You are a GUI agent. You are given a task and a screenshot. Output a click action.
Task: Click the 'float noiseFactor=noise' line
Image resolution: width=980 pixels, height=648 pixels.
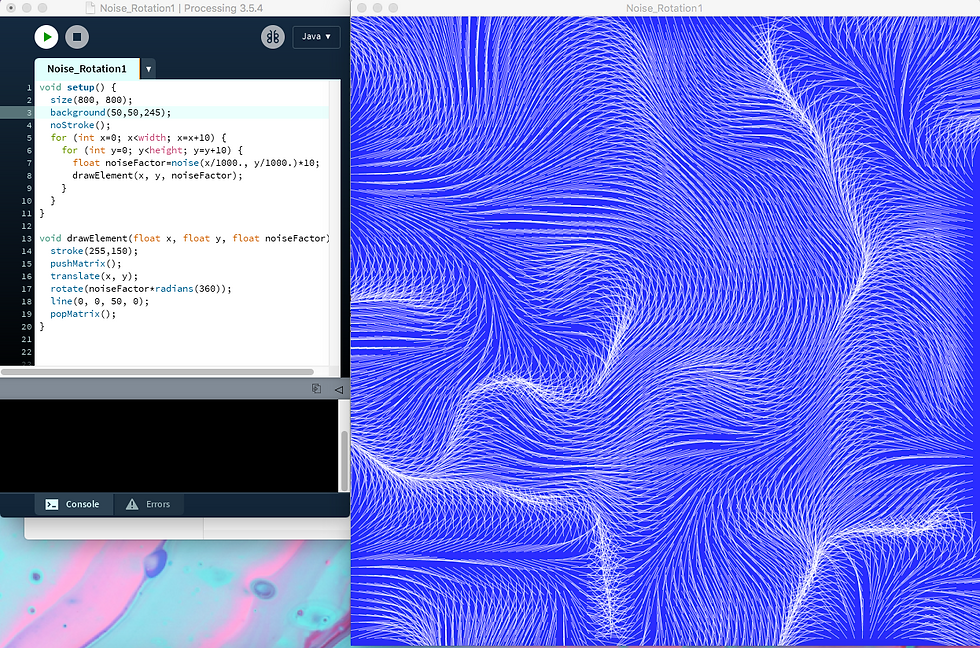pyautogui.click(x=196, y=162)
